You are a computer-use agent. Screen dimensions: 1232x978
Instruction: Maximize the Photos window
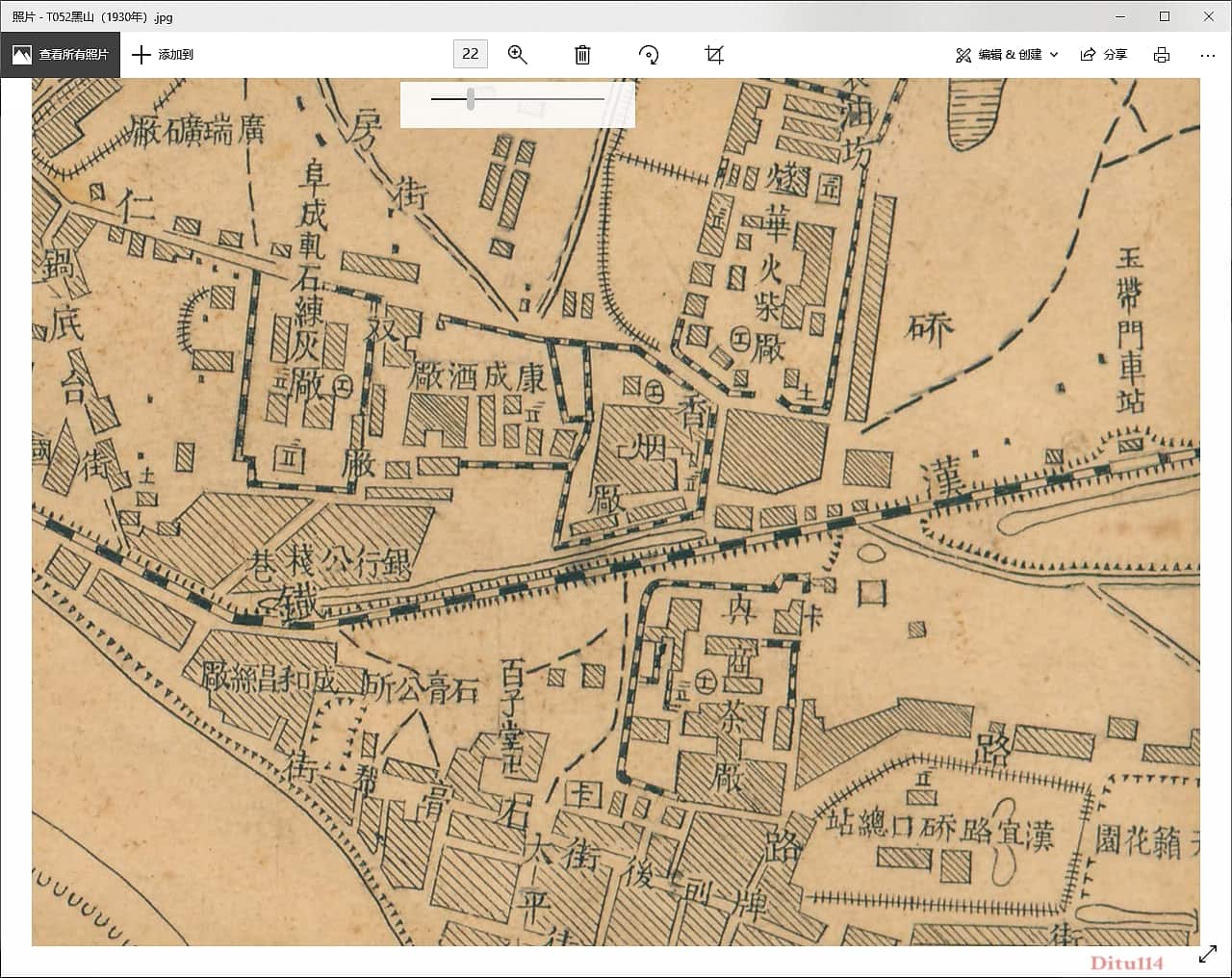(1165, 16)
